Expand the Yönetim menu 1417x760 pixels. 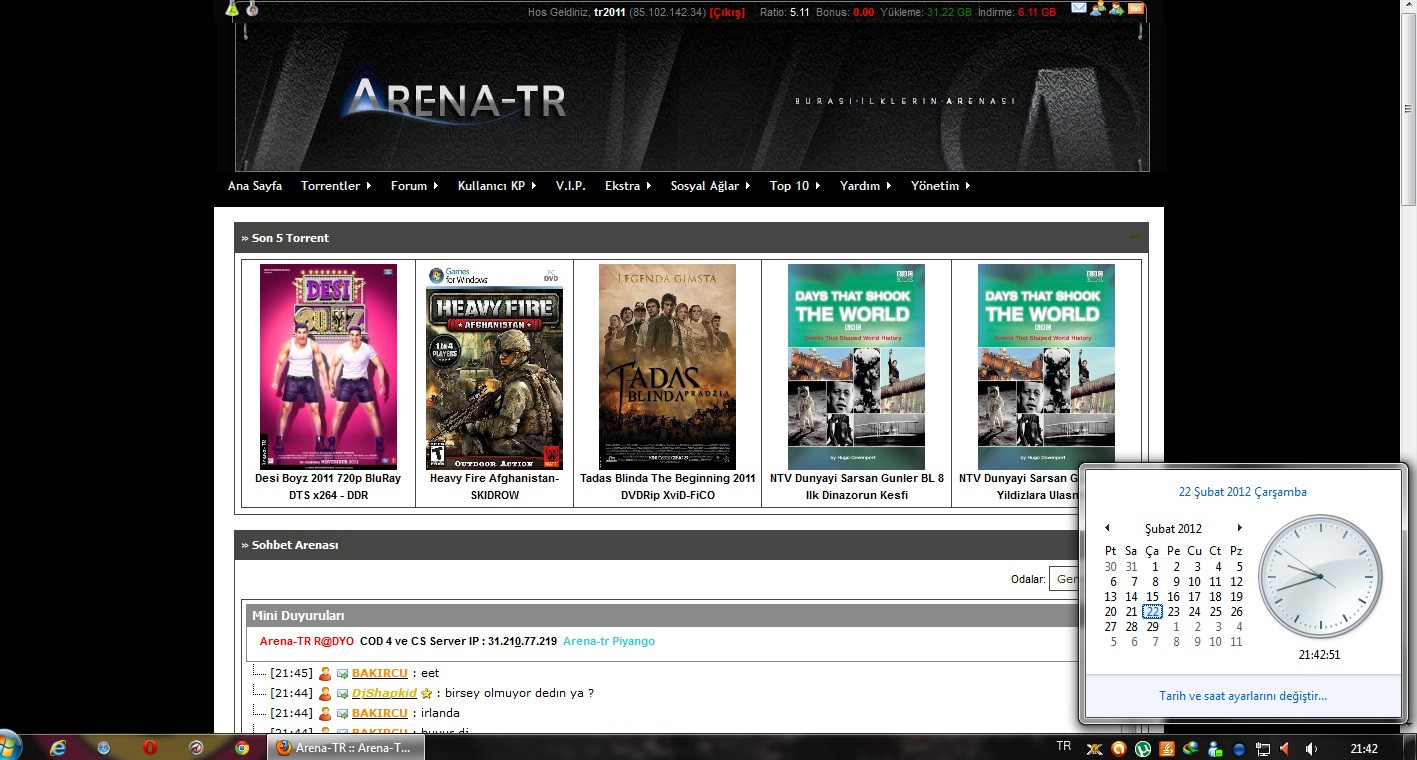coord(940,186)
